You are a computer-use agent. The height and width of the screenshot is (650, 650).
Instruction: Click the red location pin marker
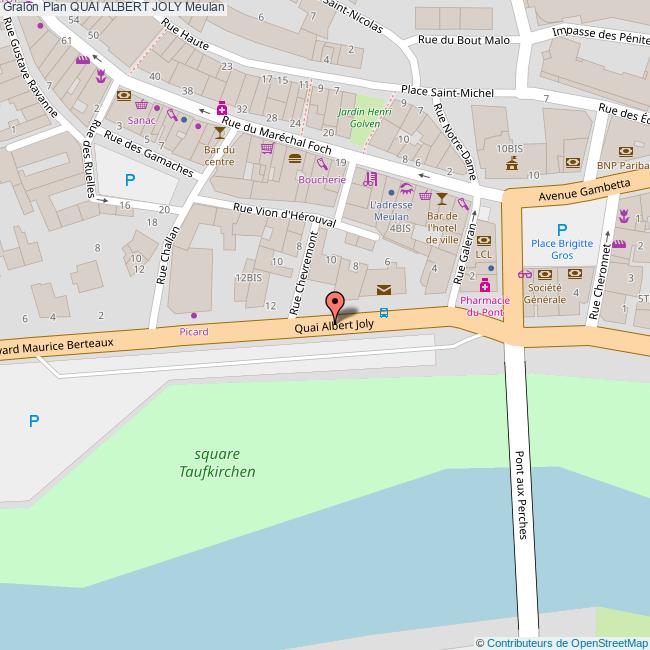(x=335, y=307)
